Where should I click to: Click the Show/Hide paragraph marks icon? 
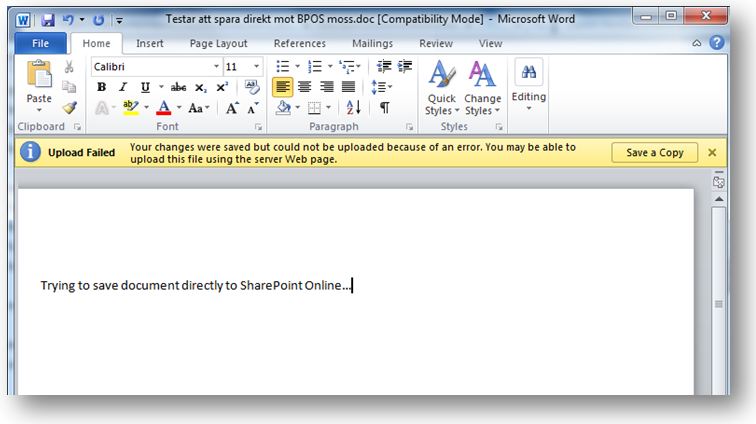point(385,108)
